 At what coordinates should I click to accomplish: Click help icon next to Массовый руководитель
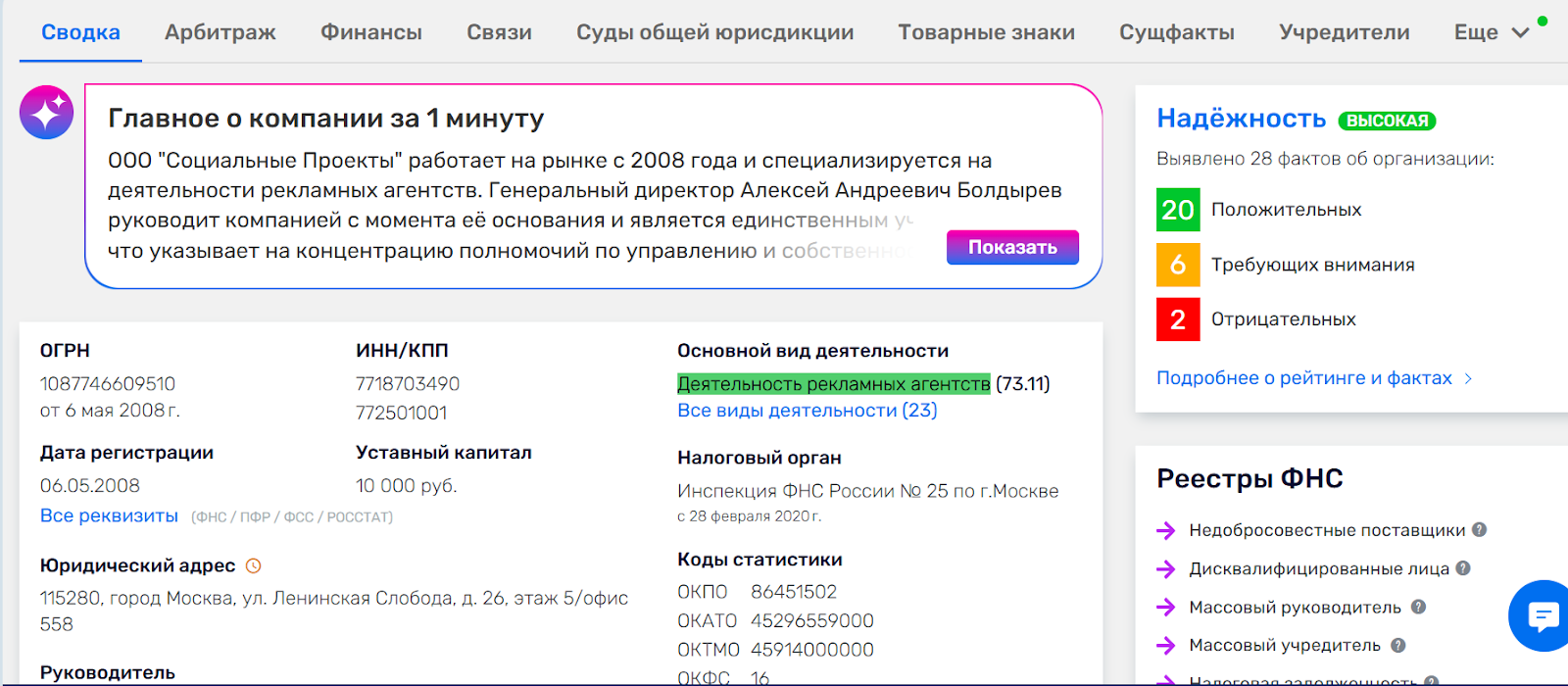pyautogui.click(x=1418, y=607)
